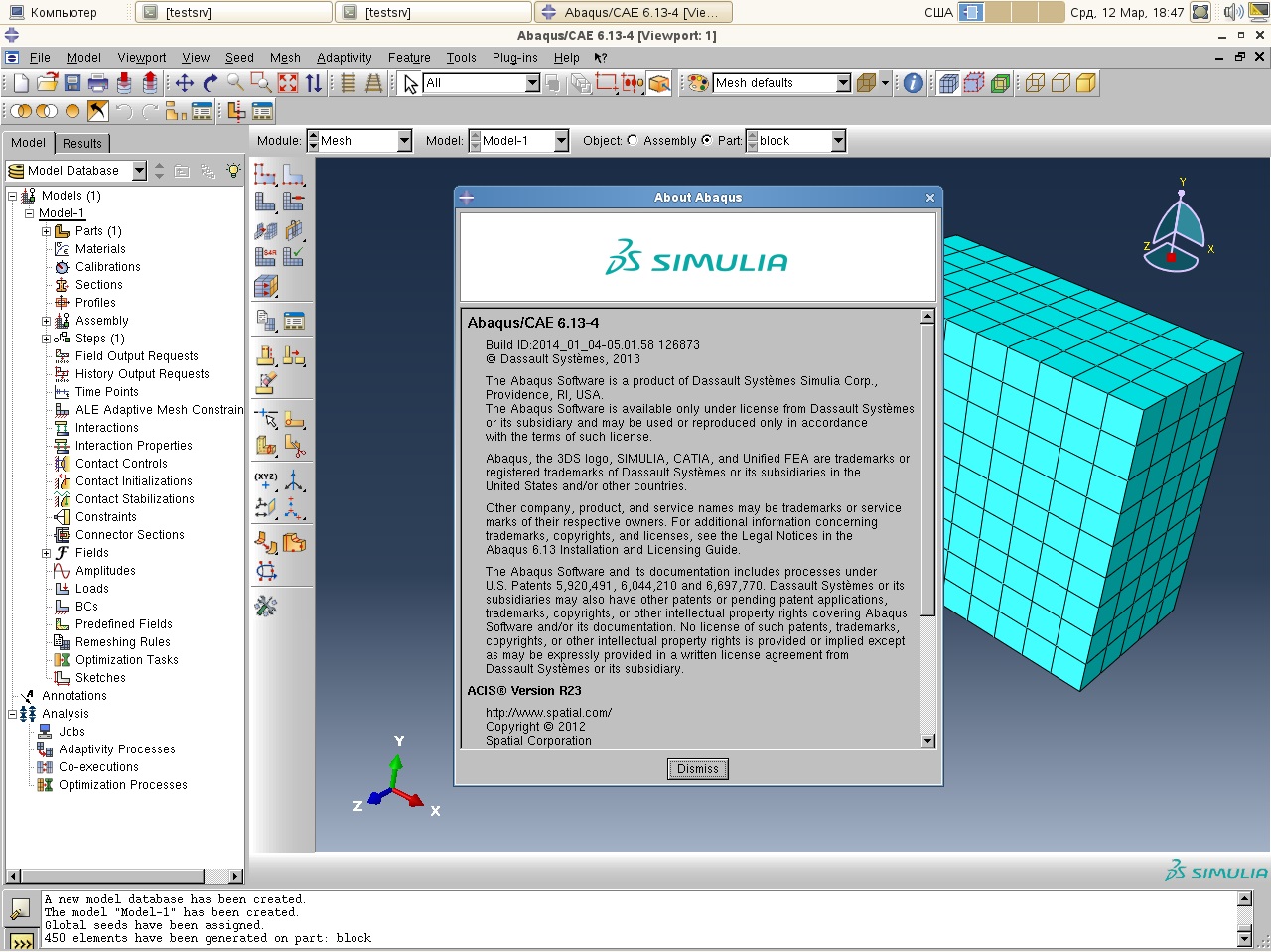Viewport: 1271px width, 952px height.
Task: Select Assembly object radio button
Action: tap(633, 141)
